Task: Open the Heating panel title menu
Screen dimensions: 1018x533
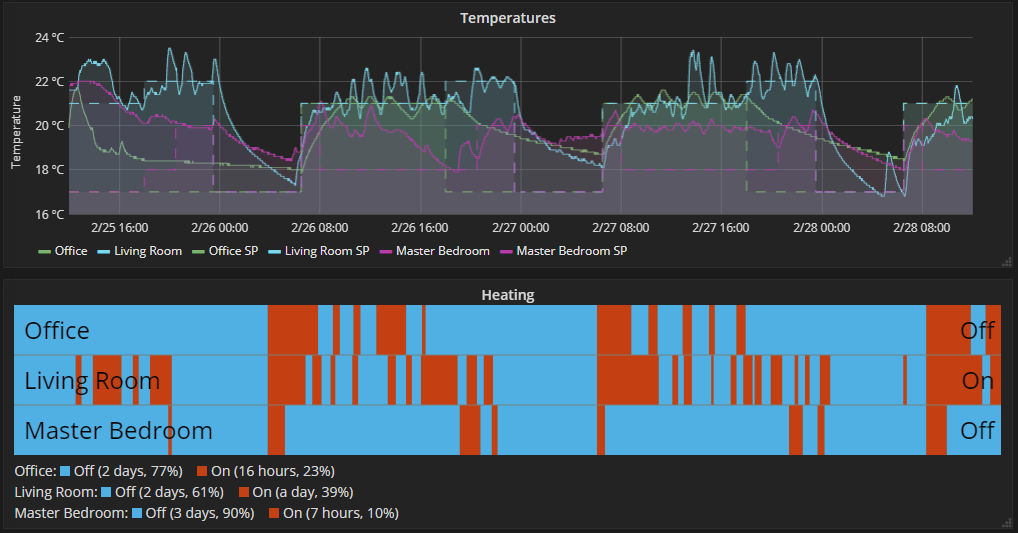Action: [508, 295]
